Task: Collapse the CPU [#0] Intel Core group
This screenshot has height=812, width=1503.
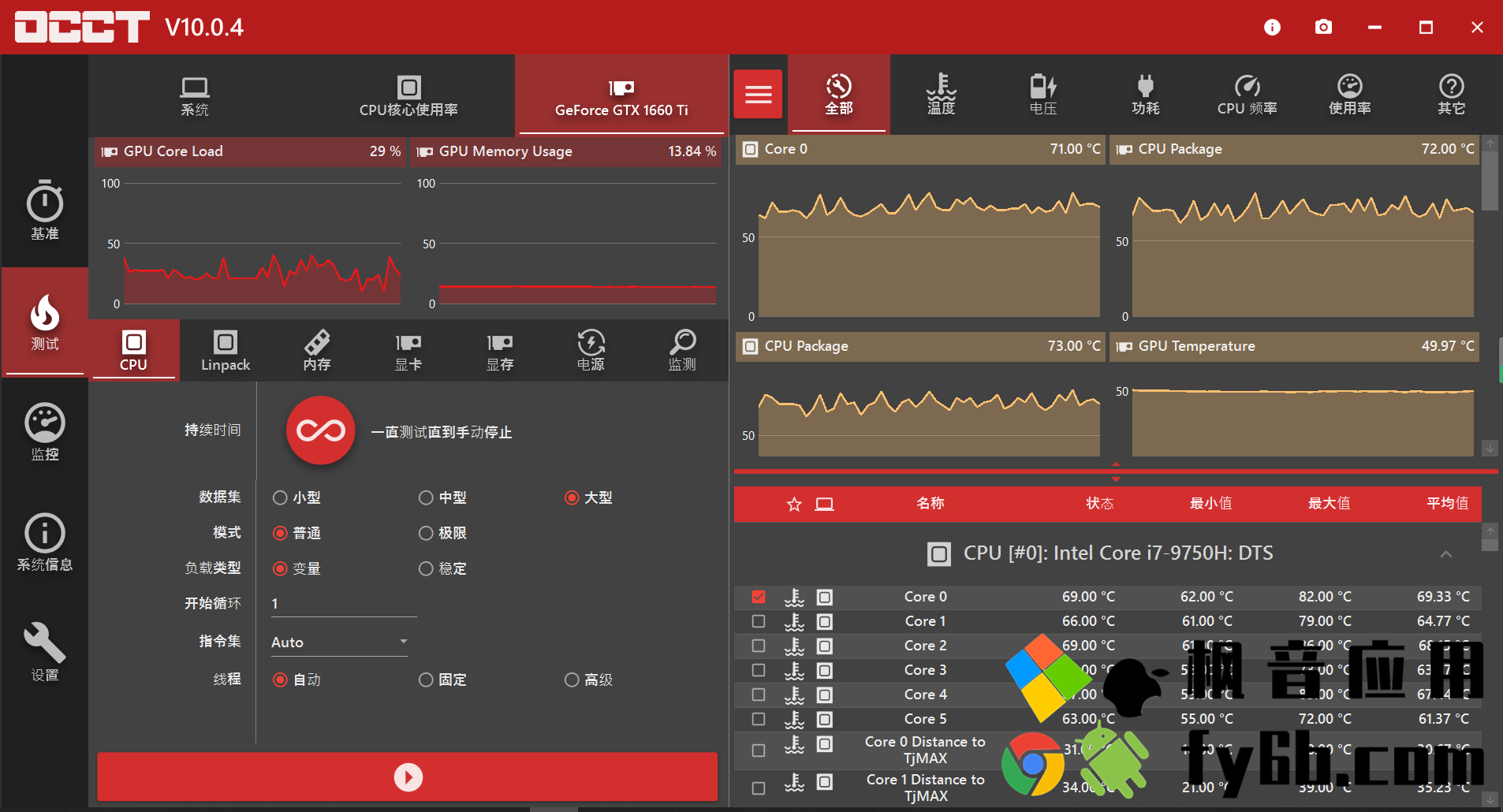Action: point(1446,554)
